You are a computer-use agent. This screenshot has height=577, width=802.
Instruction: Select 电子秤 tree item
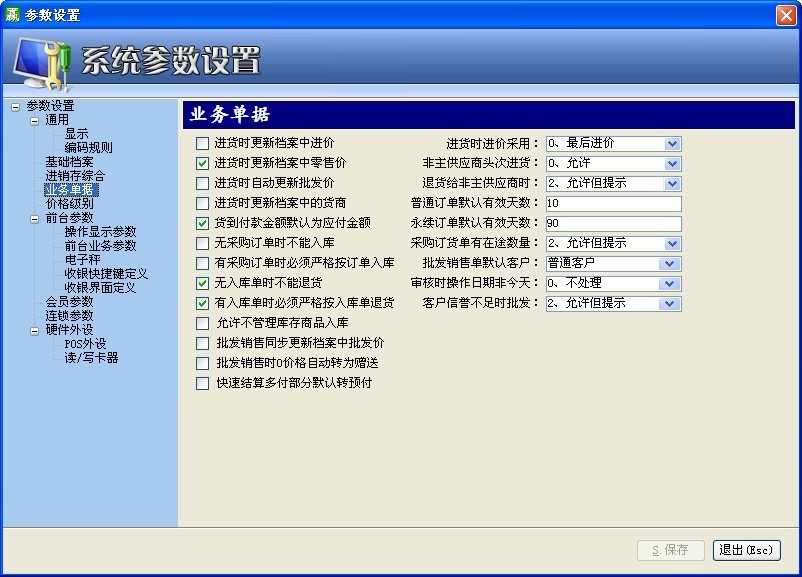(82, 260)
